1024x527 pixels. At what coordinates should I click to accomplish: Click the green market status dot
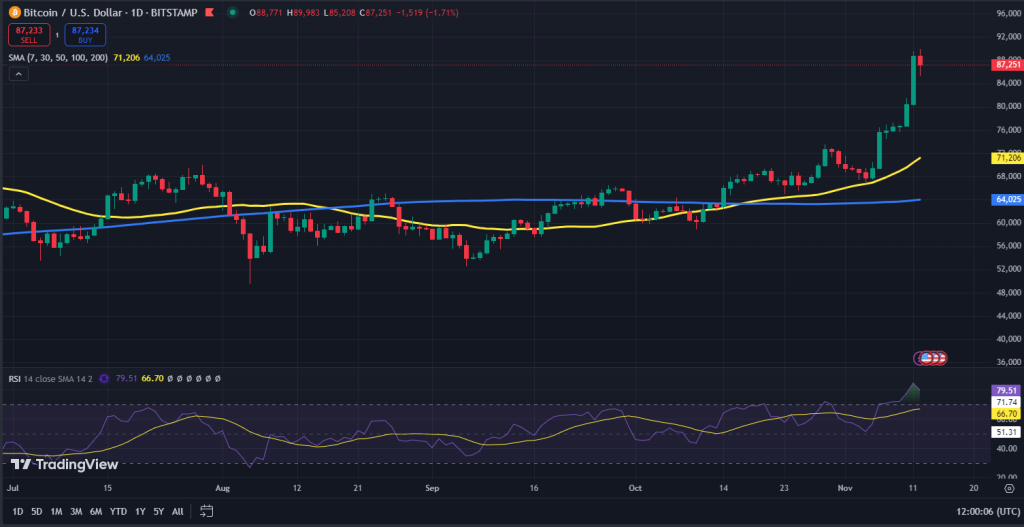(x=232, y=12)
